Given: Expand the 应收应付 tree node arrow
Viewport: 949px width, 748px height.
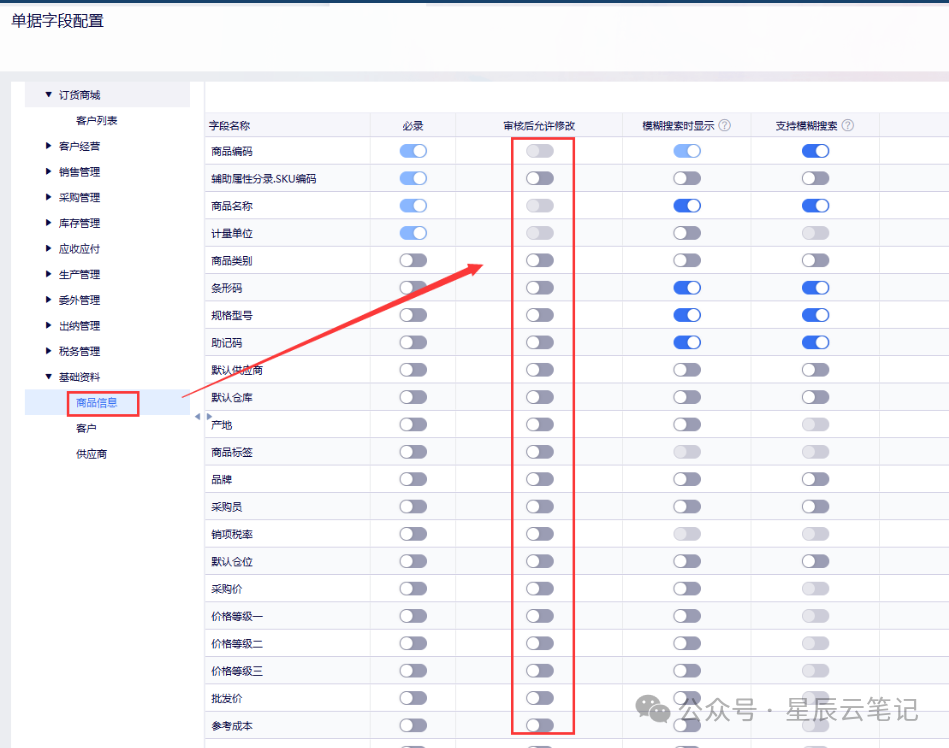Looking at the screenshot, I should pos(48,248).
